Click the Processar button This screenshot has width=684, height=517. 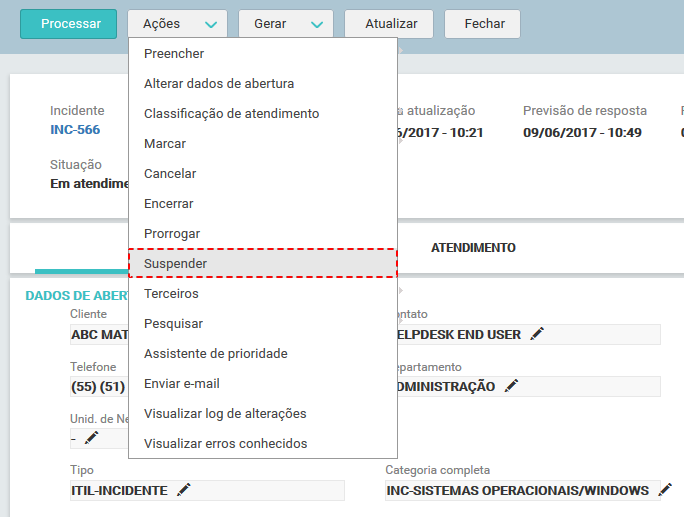[68, 24]
